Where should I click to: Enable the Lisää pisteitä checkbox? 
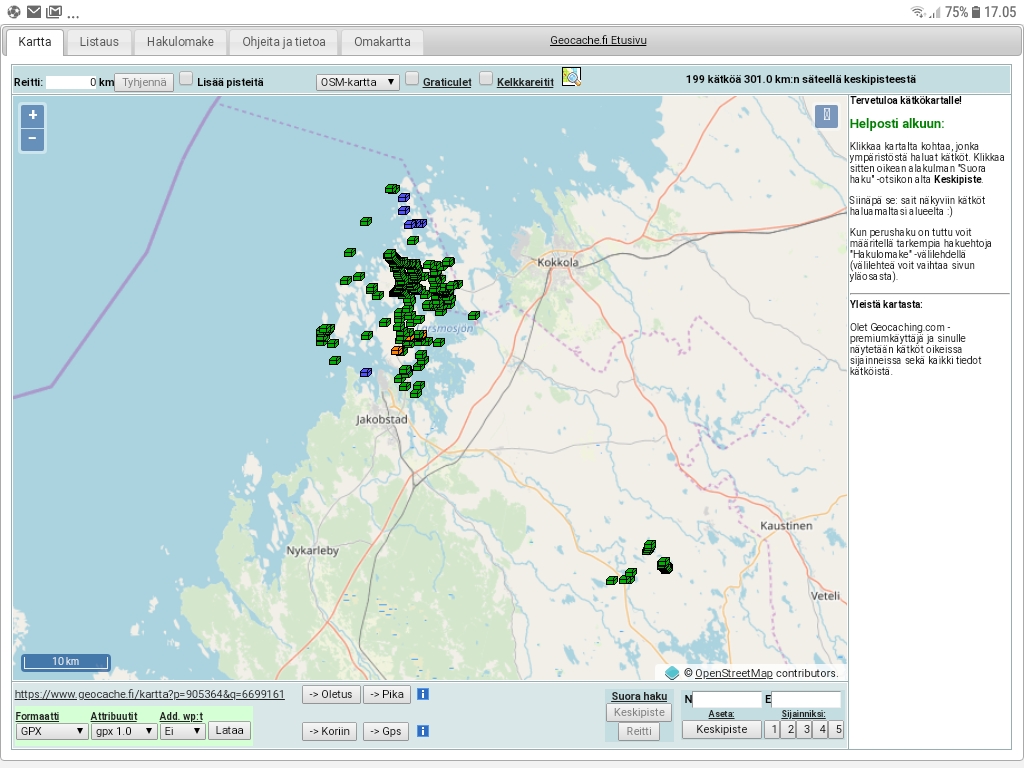coord(186,79)
